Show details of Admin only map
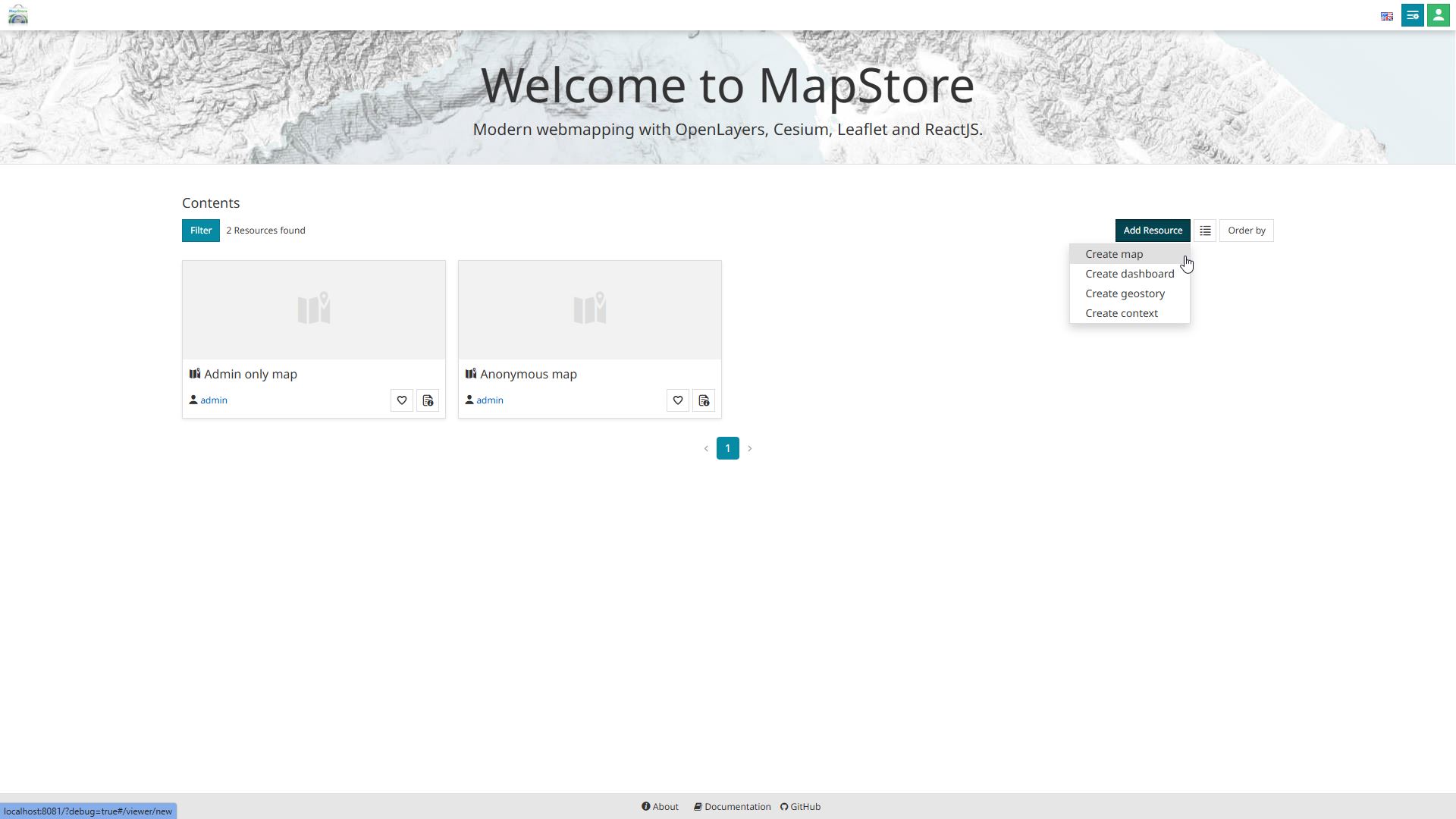The height and width of the screenshot is (819, 1456). pos(428,400)
